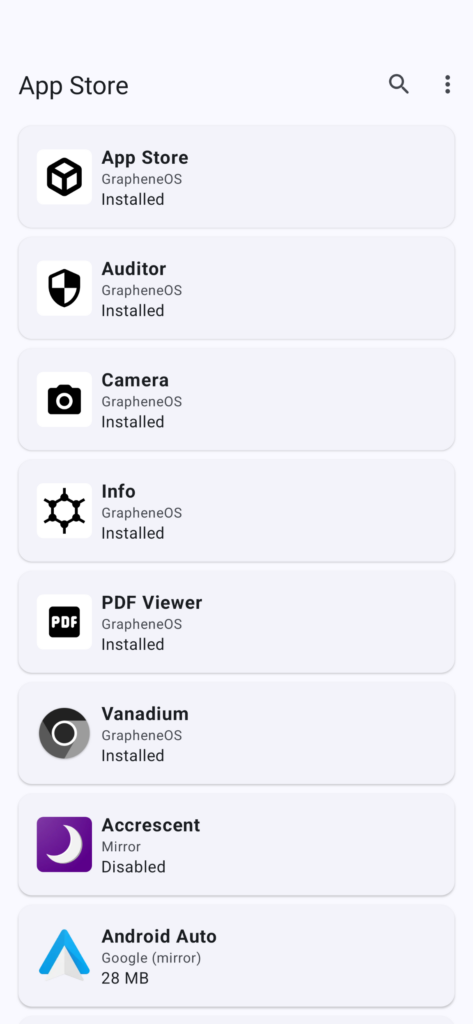
Task: Click the Info GrapheneOS subtitle
Action: (x=142, y=513)
